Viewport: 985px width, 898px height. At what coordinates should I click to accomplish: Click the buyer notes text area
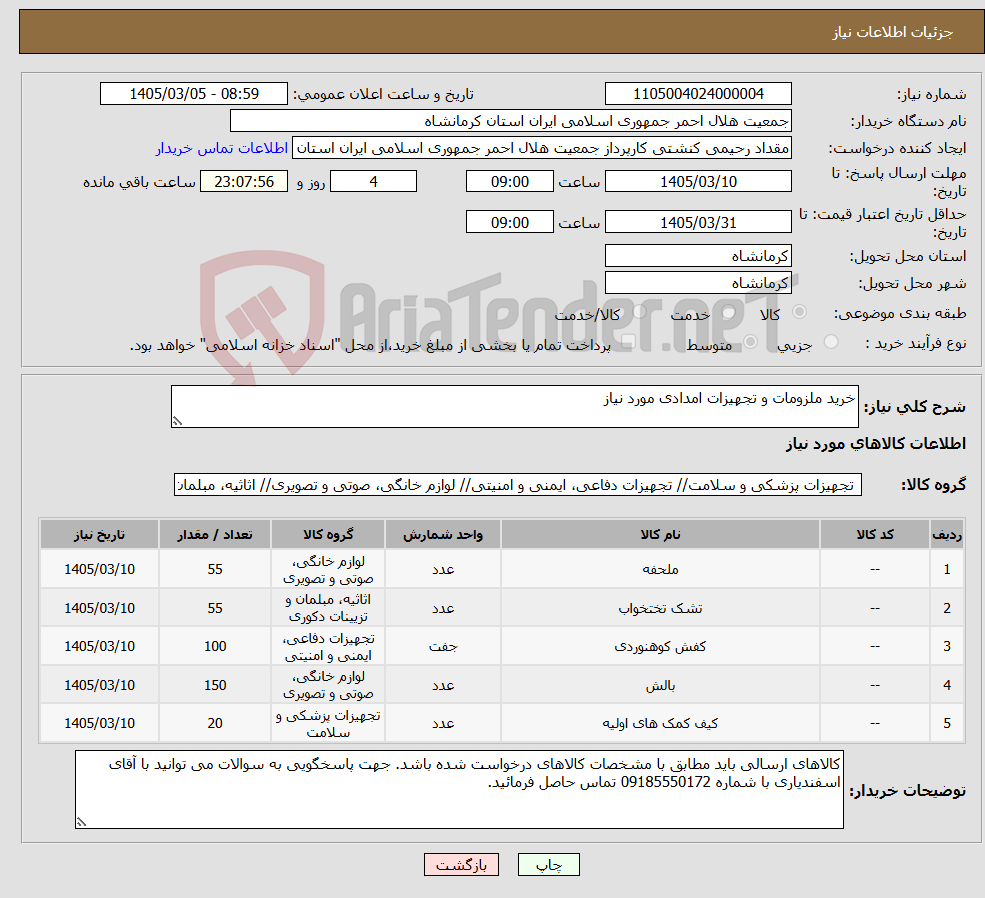459,789
